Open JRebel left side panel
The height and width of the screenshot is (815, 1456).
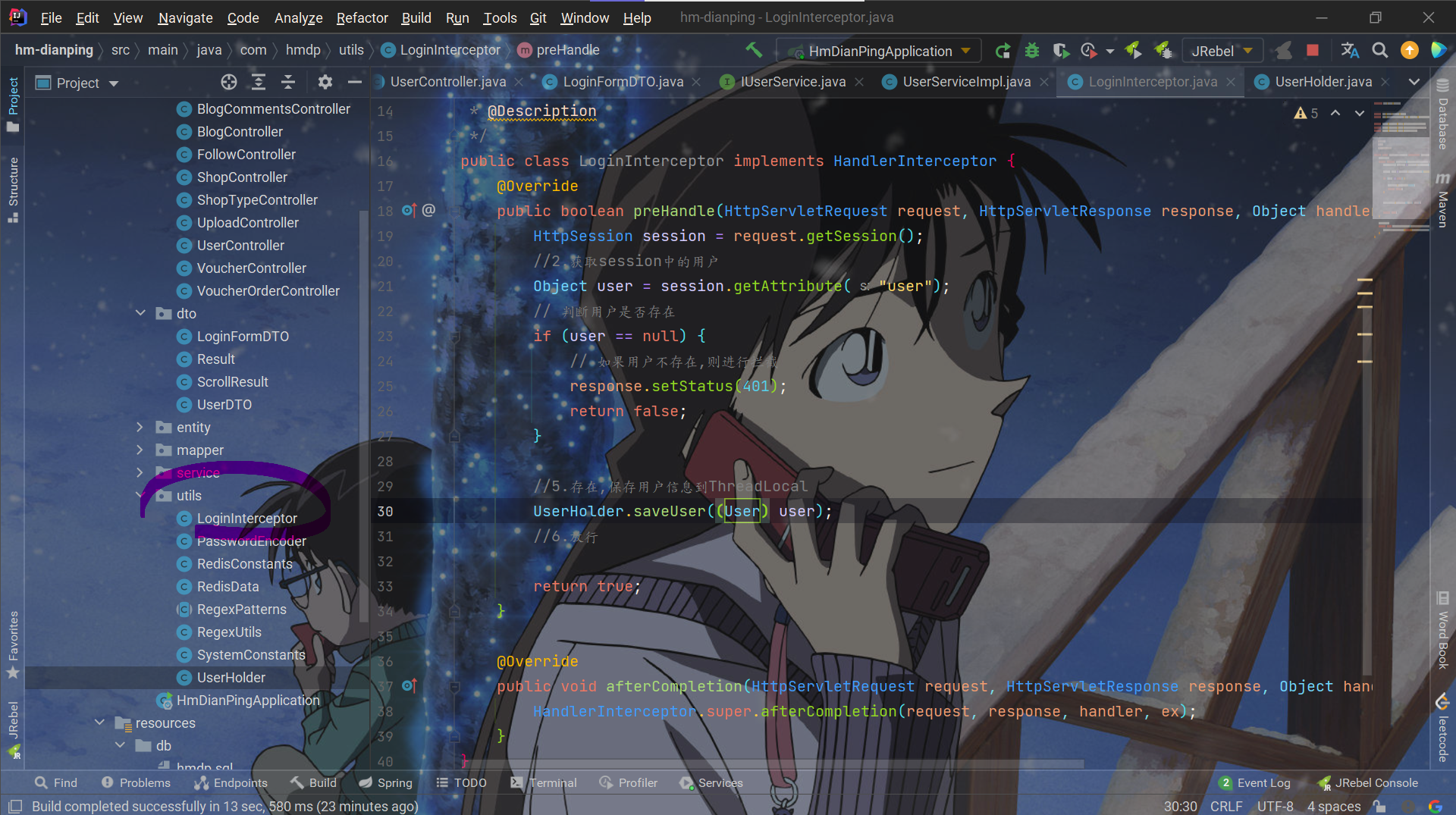click(x=13, y=729)
